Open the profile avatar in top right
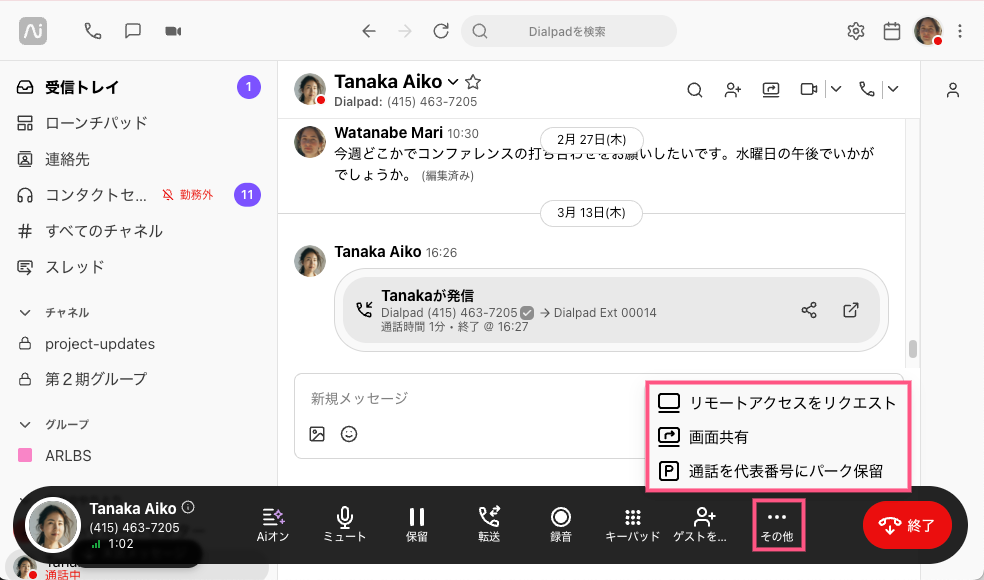The width and height of the screenshot is (984, 580). [928, 31]
